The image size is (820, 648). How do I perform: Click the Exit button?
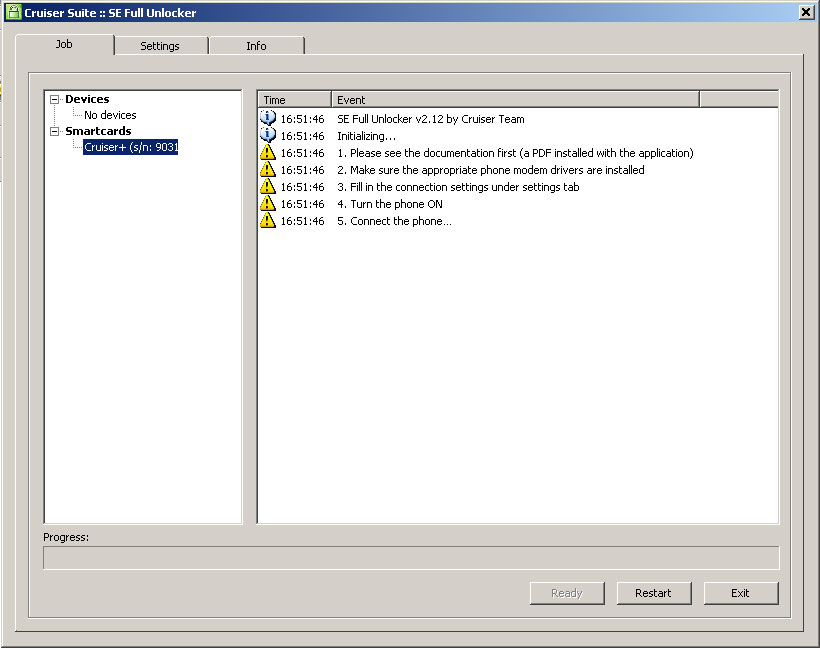point(741,593)
